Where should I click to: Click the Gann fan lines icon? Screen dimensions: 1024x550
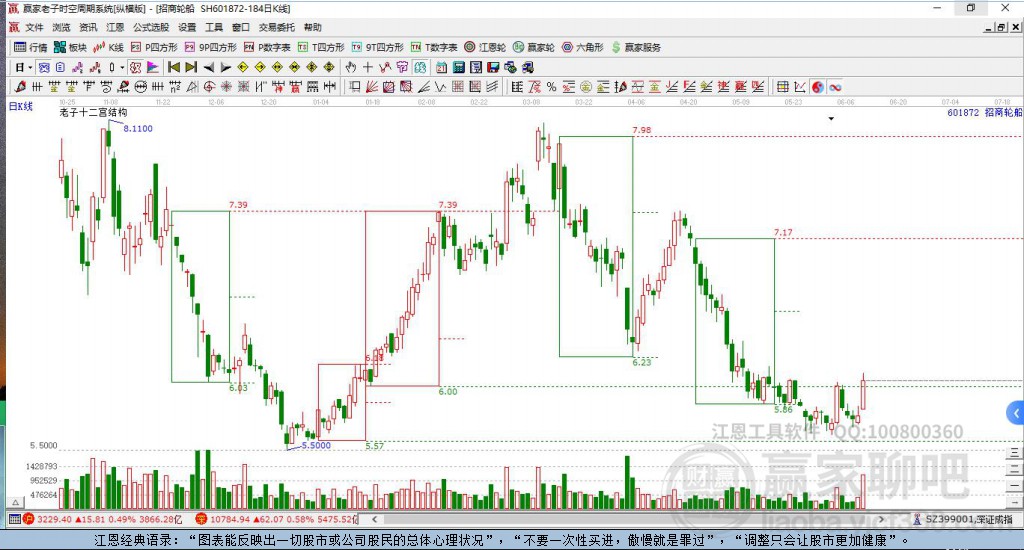coord(372,87)
